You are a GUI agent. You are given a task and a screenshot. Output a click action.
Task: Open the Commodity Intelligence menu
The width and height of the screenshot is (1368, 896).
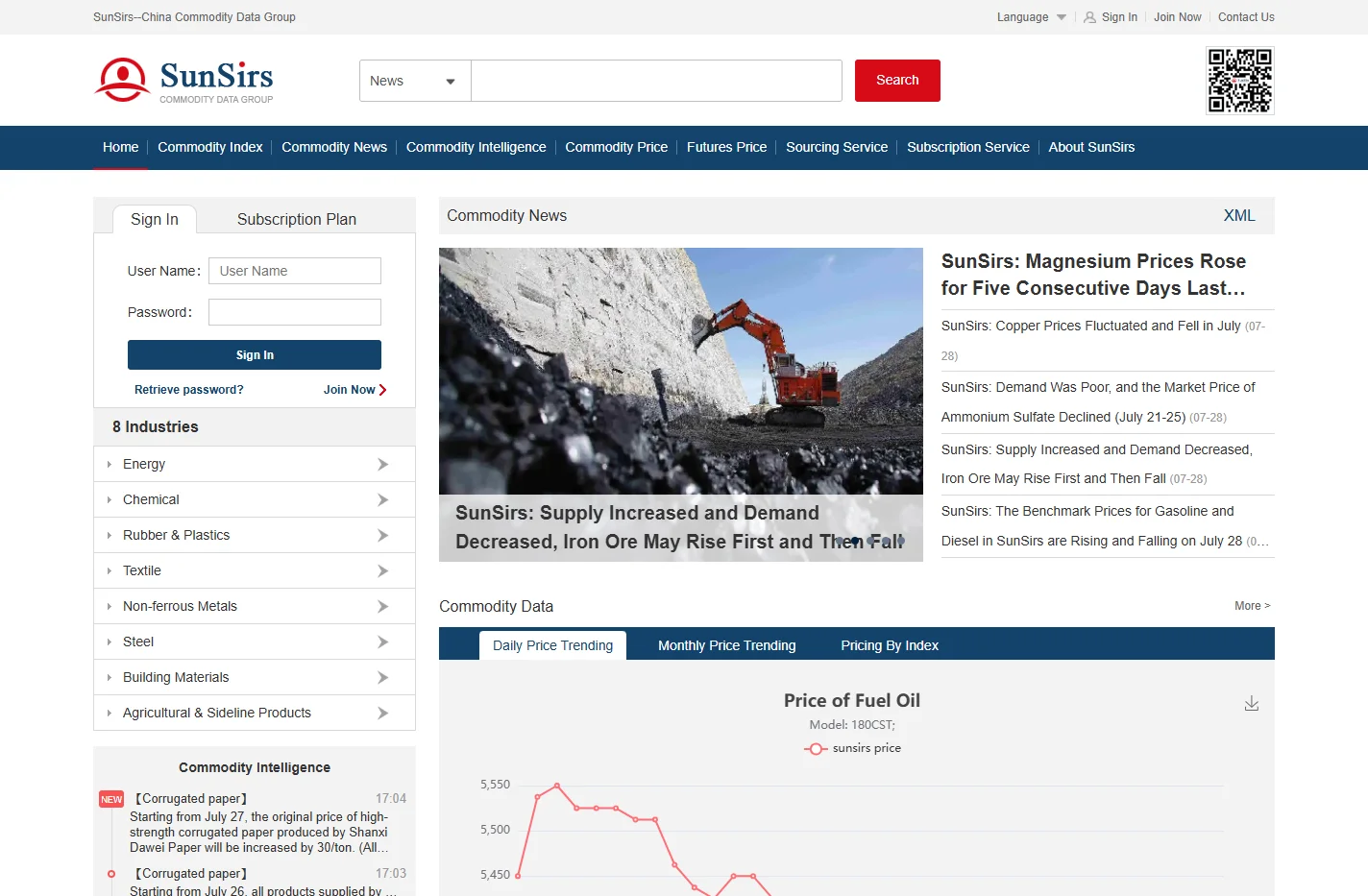click(x=476, y=147)
